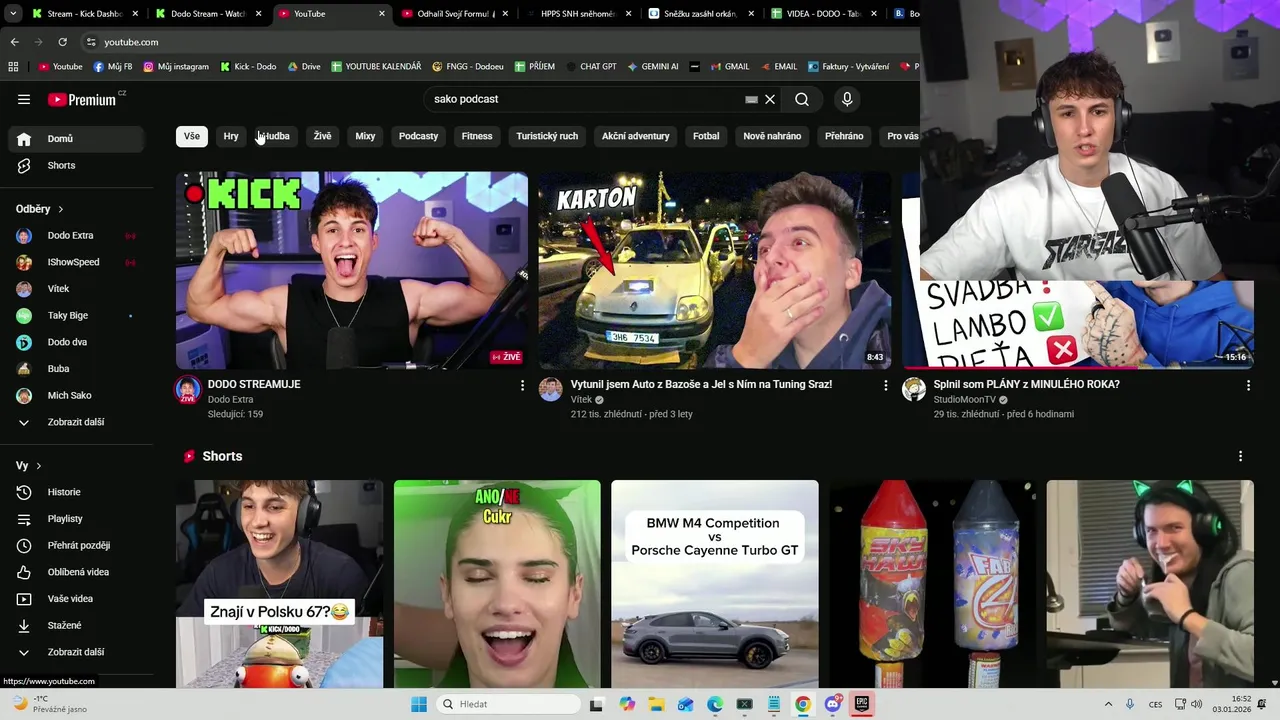Switch to Dodo Stream browser tab

click(207, 14)
